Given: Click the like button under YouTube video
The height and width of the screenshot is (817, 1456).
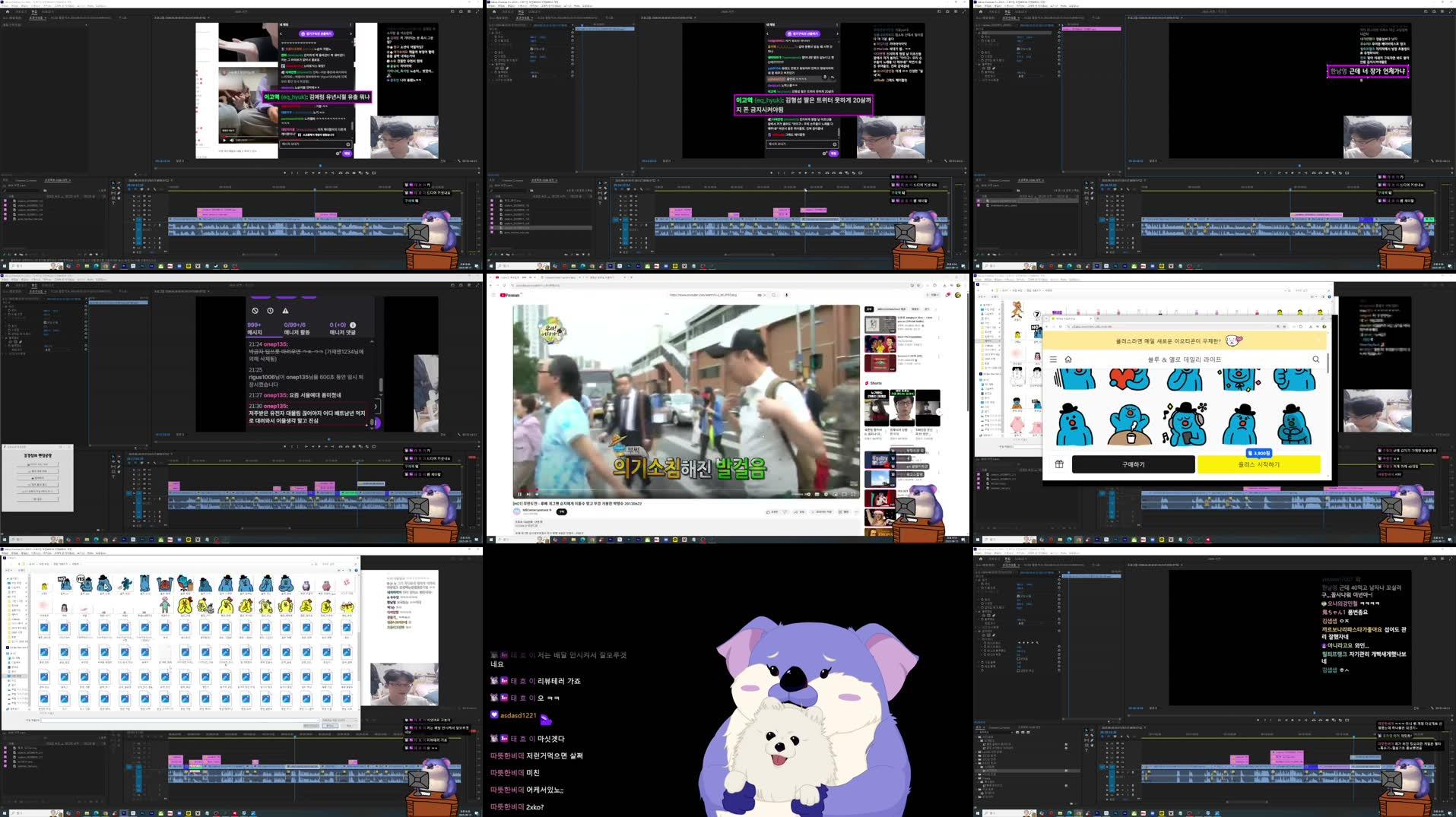Looking at the screenshot, I should [x=773, y=511].
